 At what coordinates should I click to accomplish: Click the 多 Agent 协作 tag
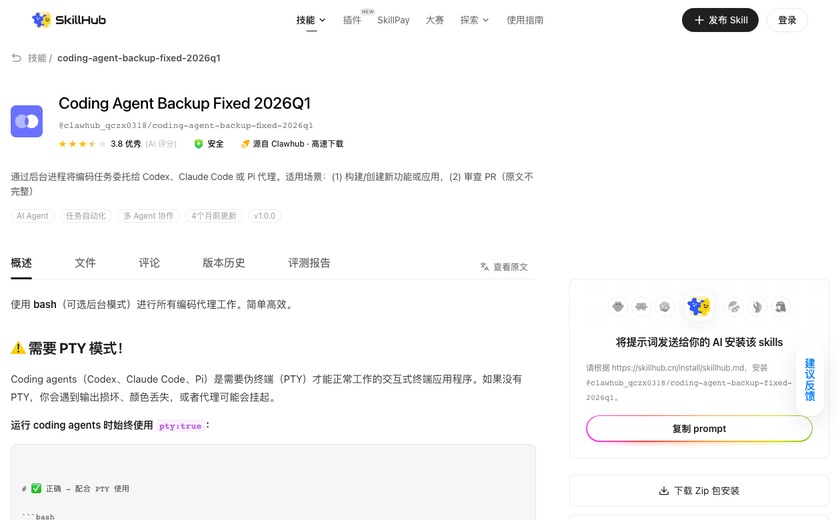[148, 216]
